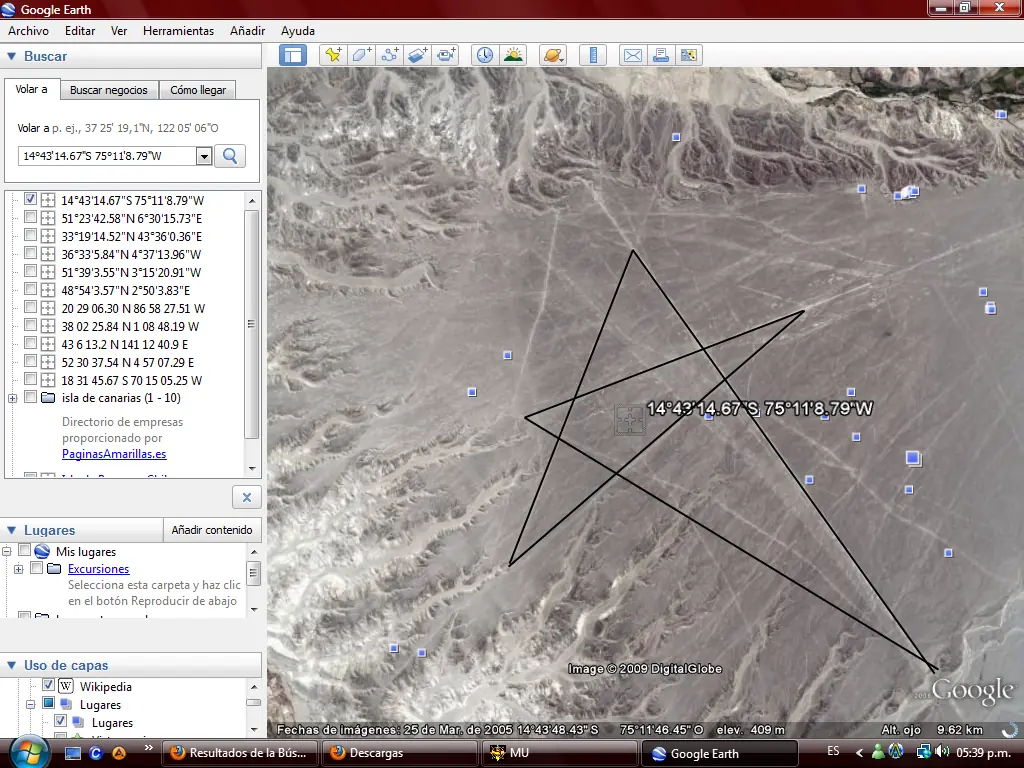Click the Mis lugares globe icon
This screenshot has height=768, width=1024.
coord(42,551)
